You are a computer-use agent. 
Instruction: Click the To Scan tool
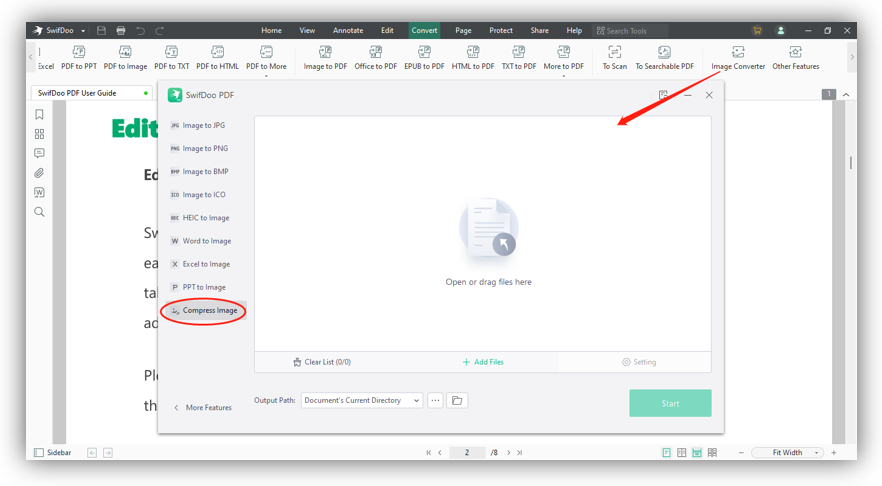(614, 58)
